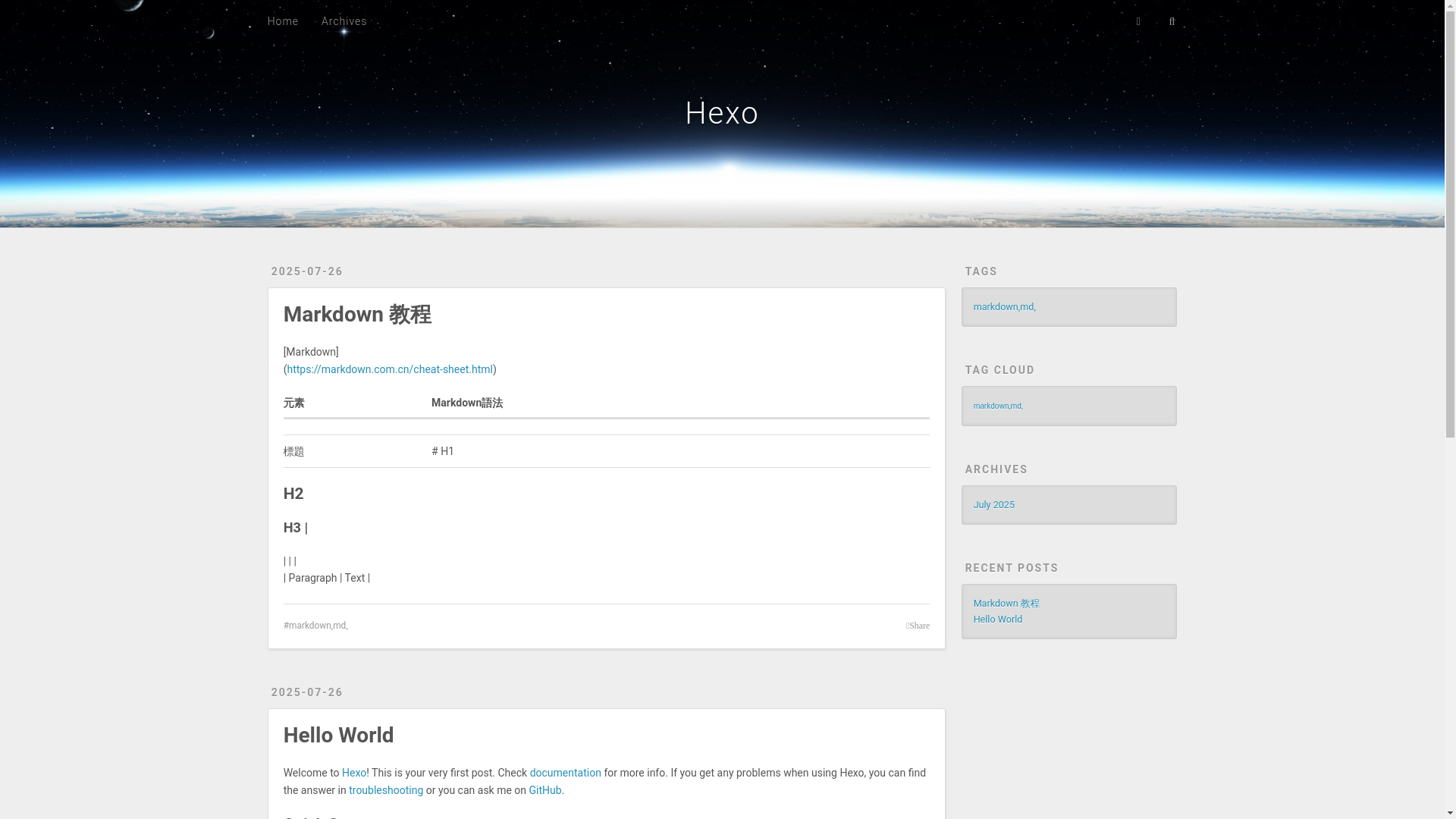Click the #markdown,md, tag under the post
Viewport: 1456px width, 819px height.
(x=315, y=626)
